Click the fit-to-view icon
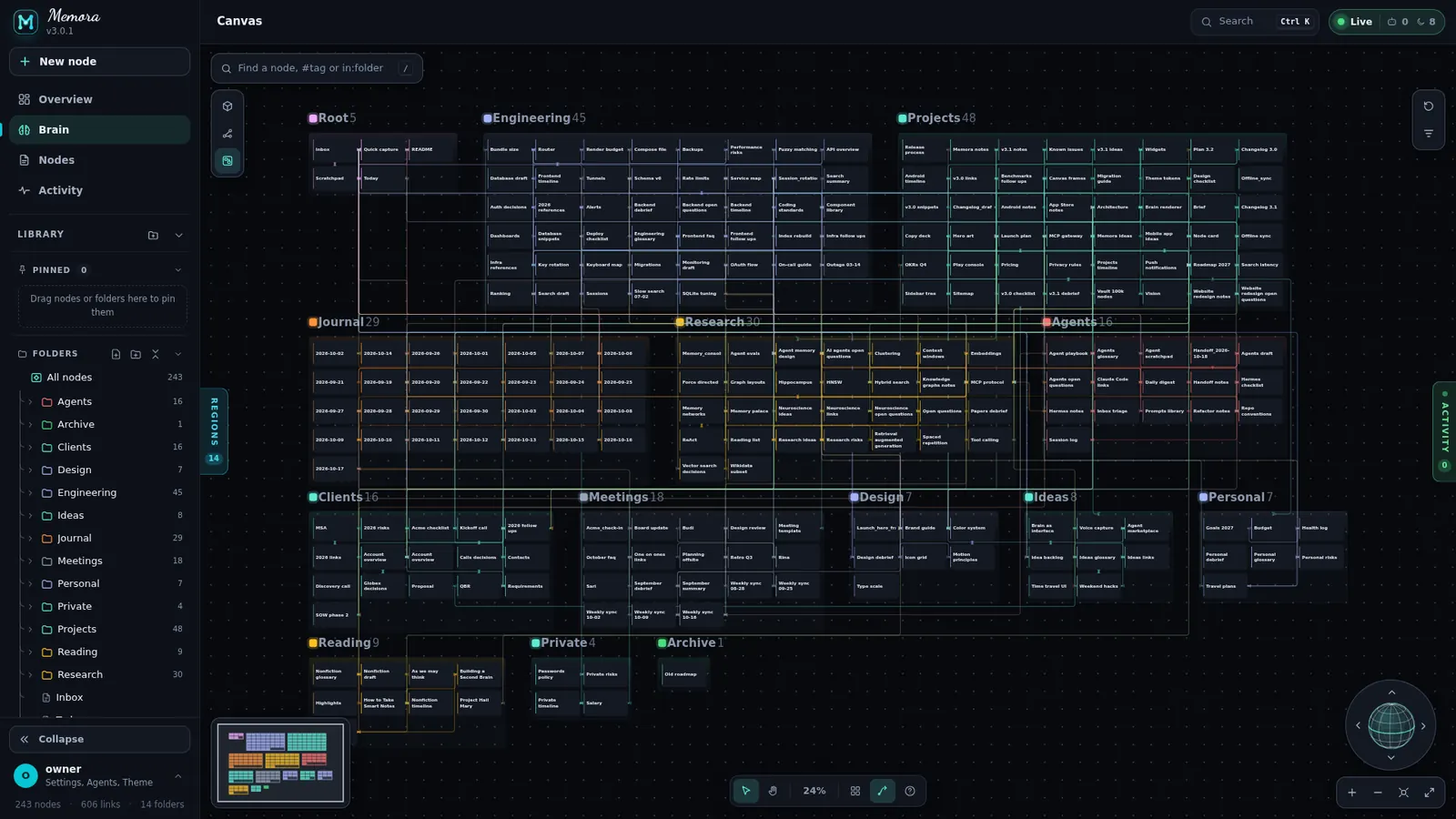The width and height of the screenshot is (1456, 819). [1404, 793]
